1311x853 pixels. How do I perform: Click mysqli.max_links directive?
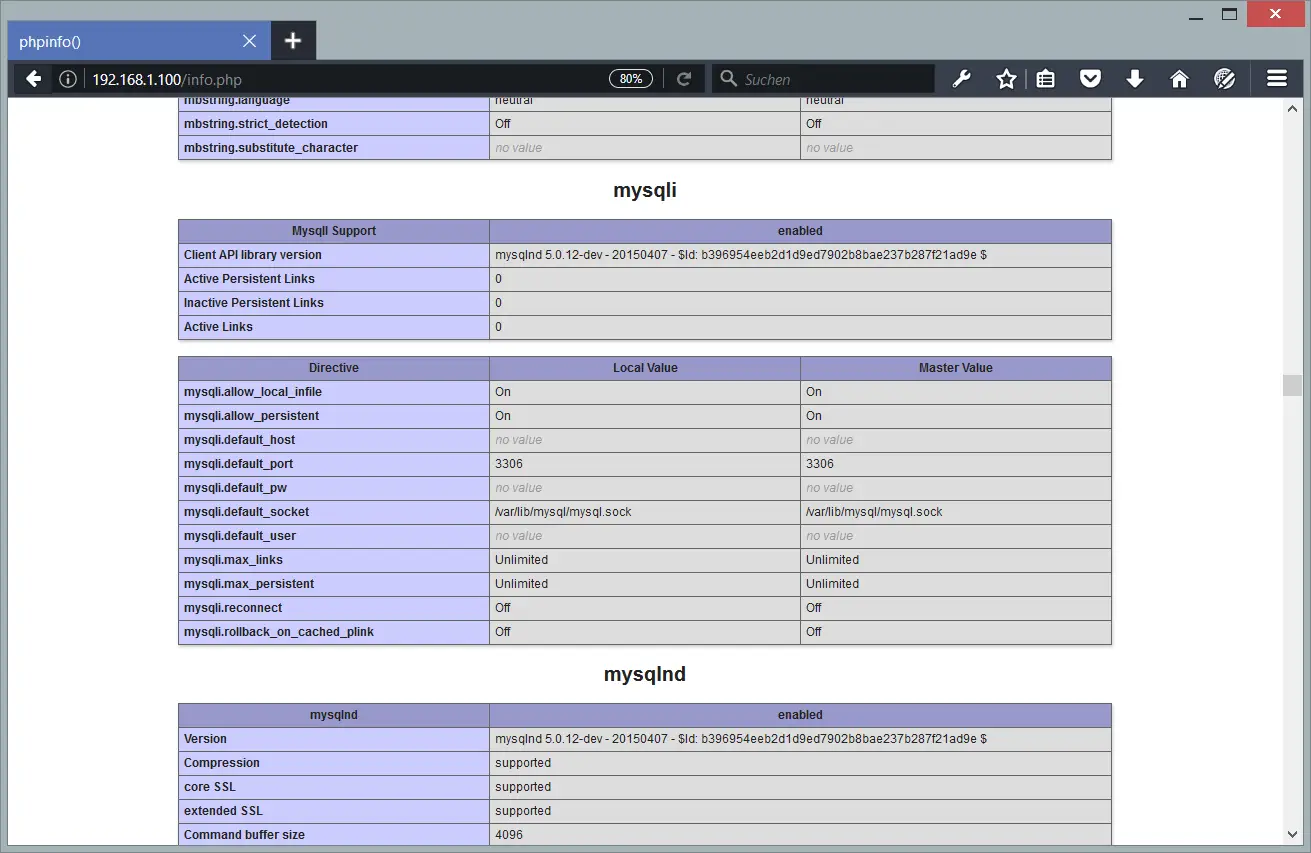pos(234,560)
